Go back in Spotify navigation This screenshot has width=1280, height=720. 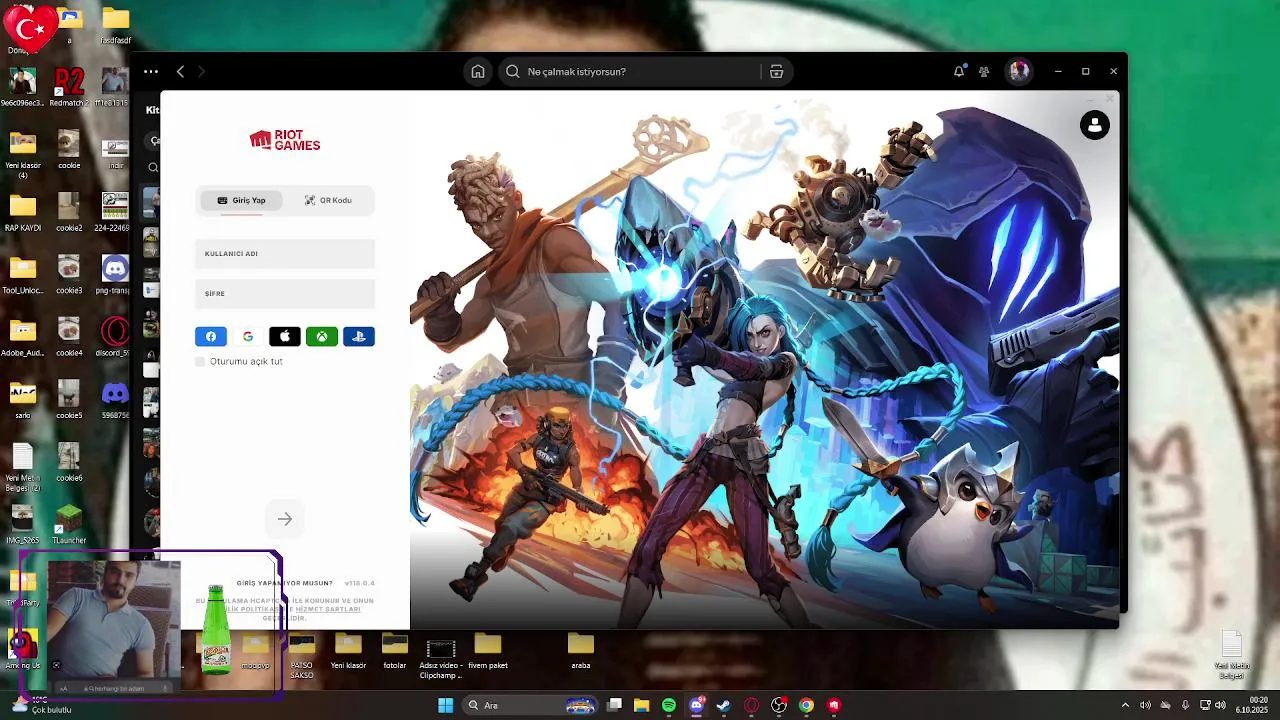[180, 71]
